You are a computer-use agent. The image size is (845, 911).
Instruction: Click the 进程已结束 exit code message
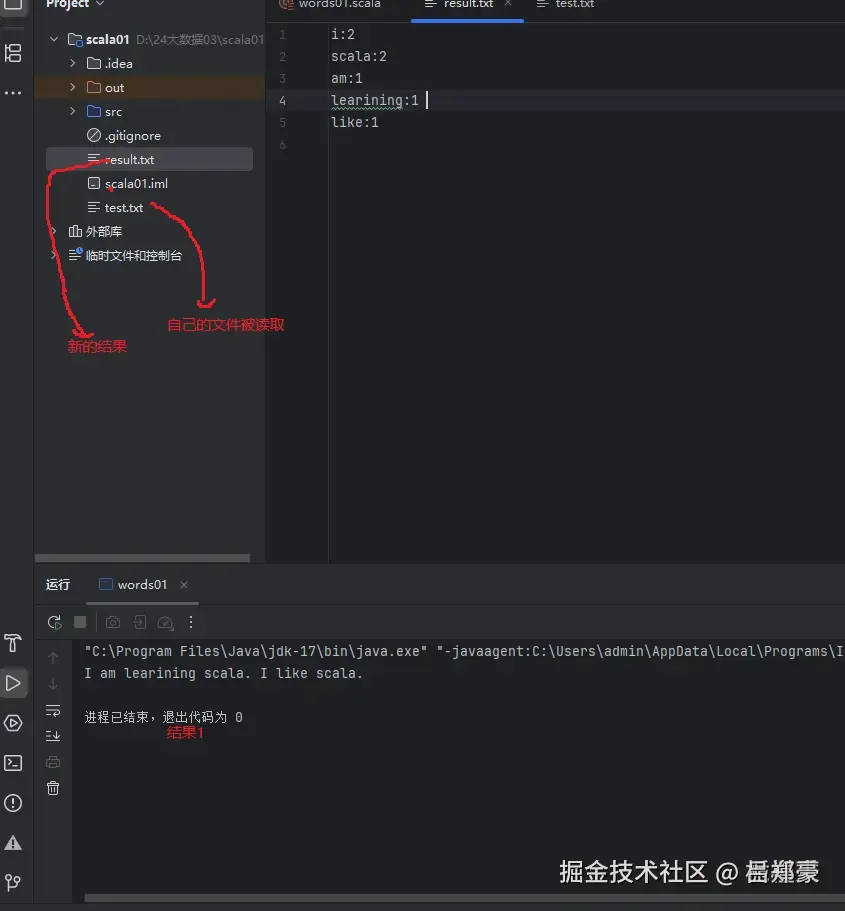click(x=163, y=717)
